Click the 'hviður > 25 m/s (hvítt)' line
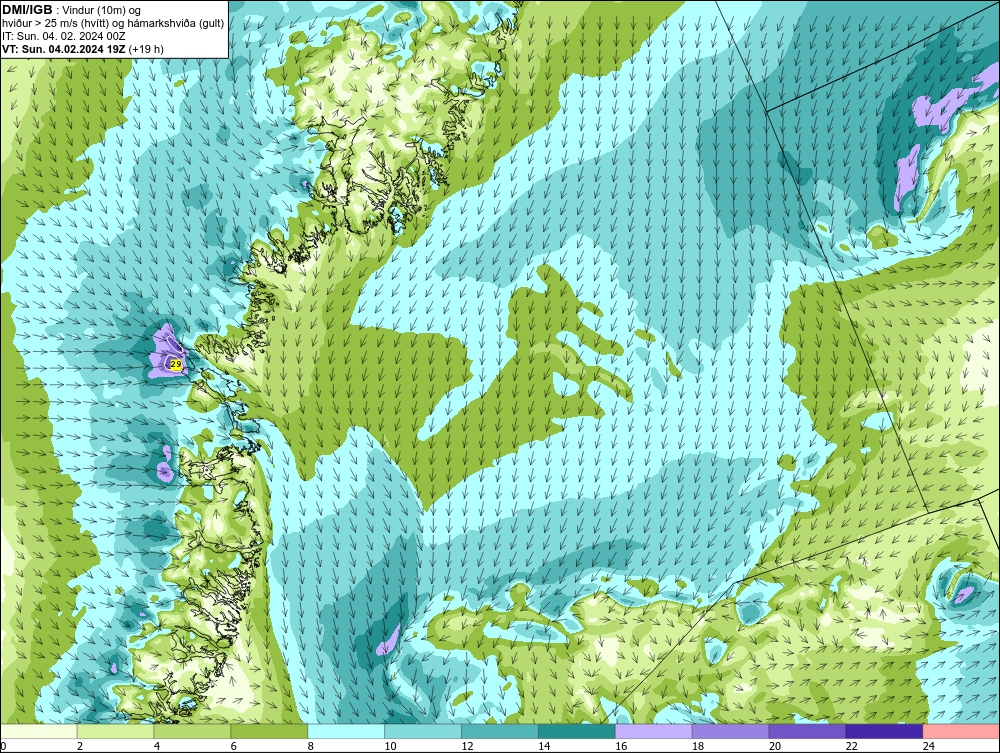This screenshot has height=753, width=1000. click(55, 24)
